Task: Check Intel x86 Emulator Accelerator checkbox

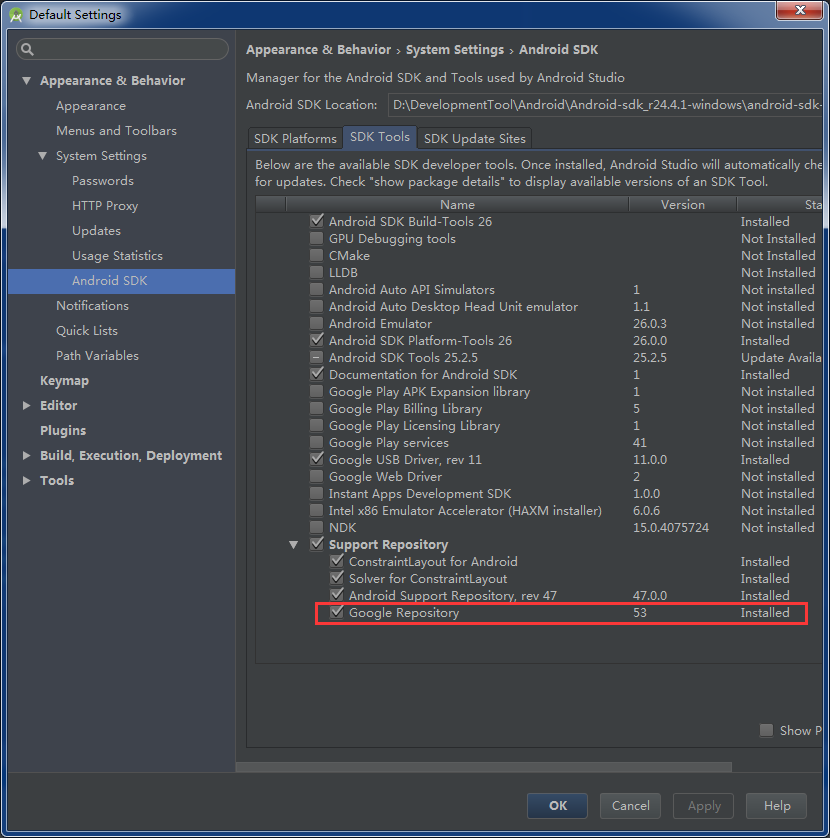Action: point(316,510)
